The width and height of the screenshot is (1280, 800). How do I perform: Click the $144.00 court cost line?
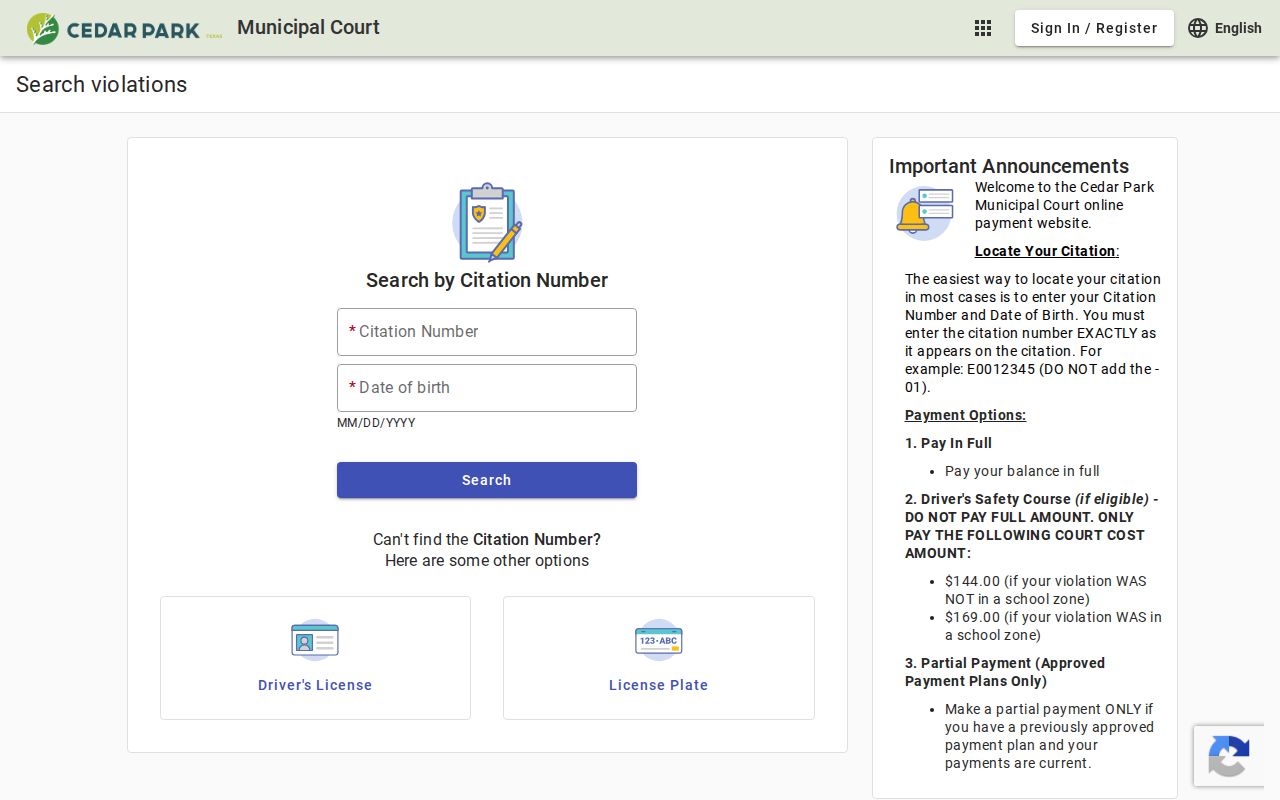(1046, 590)
